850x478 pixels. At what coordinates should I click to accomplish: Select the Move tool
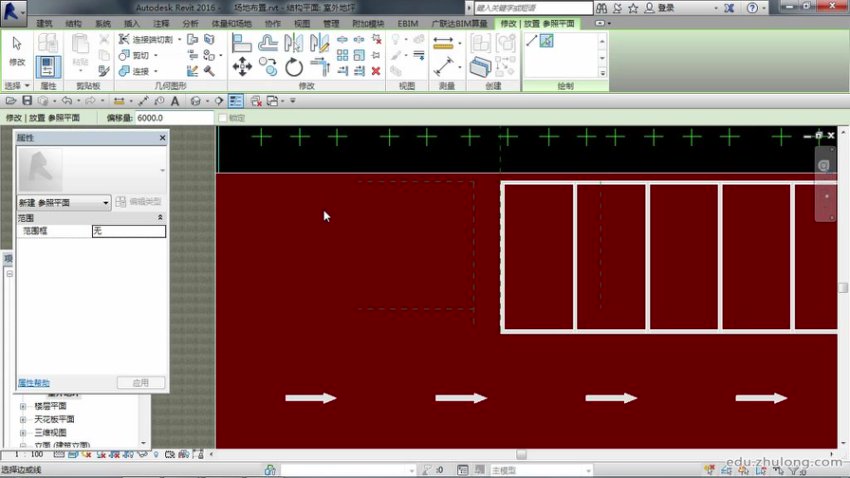pyautogui.click(x=242, y=67)
